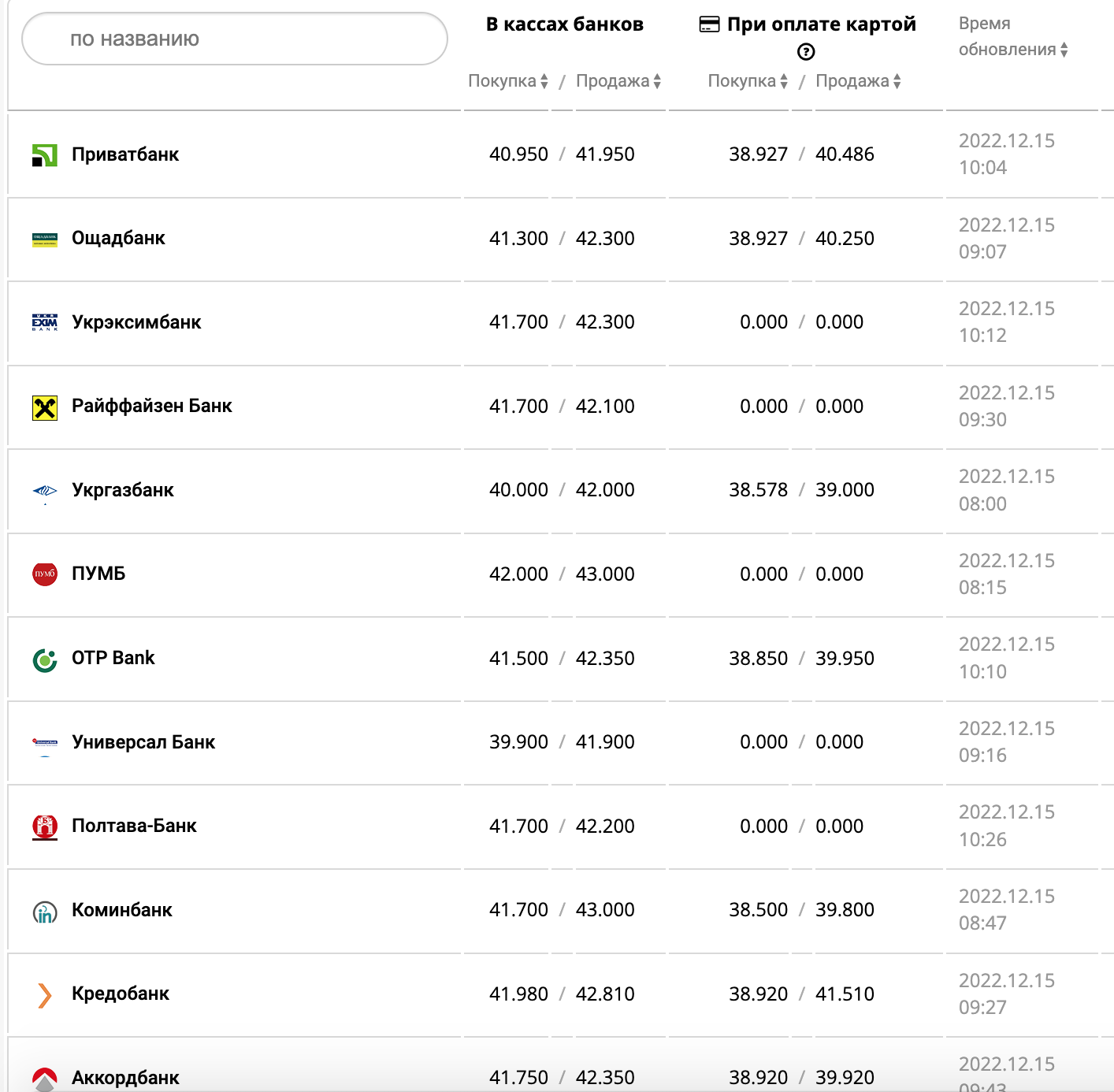Click the Ukrgasbank logo icon
Viewport: 1114px width, 1092px height.
click(45, 491)
